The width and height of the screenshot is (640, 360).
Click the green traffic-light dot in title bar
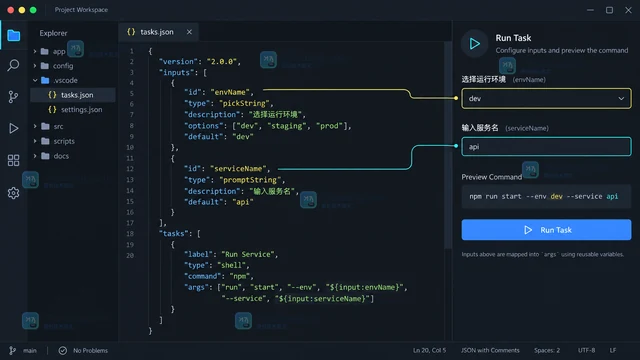click(x=33, y=10)
